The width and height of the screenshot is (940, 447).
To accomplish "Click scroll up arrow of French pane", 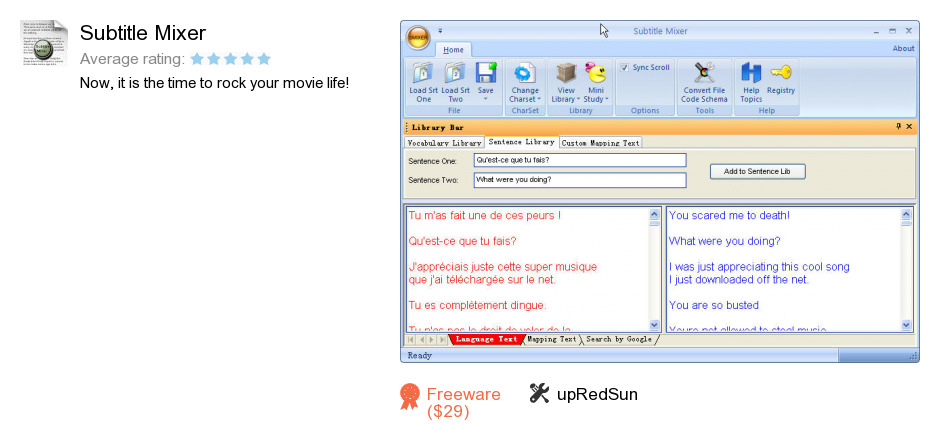I will pos(654,214).
